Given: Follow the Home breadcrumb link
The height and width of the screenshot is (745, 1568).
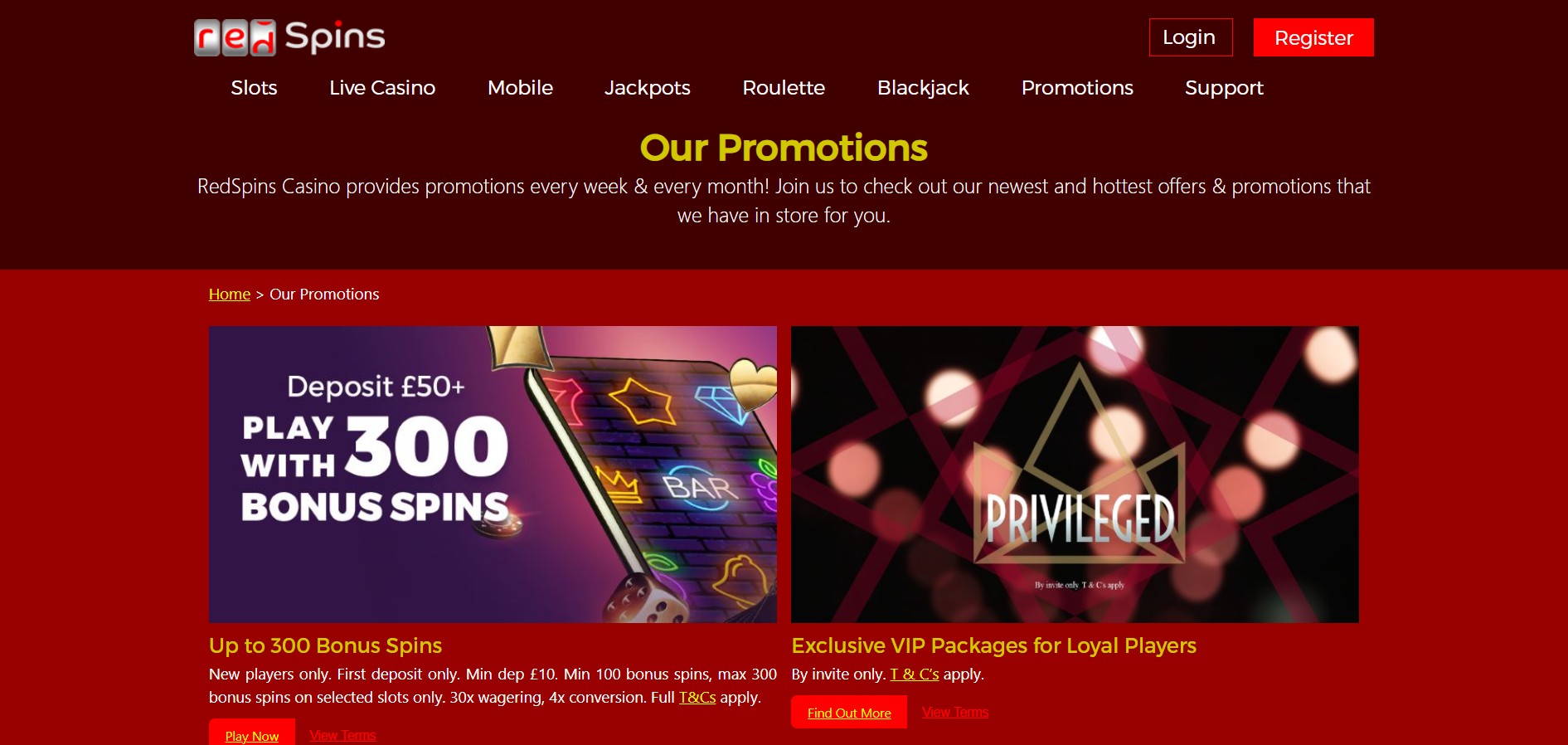Looking at the screenshot, I should pos(230,295).
